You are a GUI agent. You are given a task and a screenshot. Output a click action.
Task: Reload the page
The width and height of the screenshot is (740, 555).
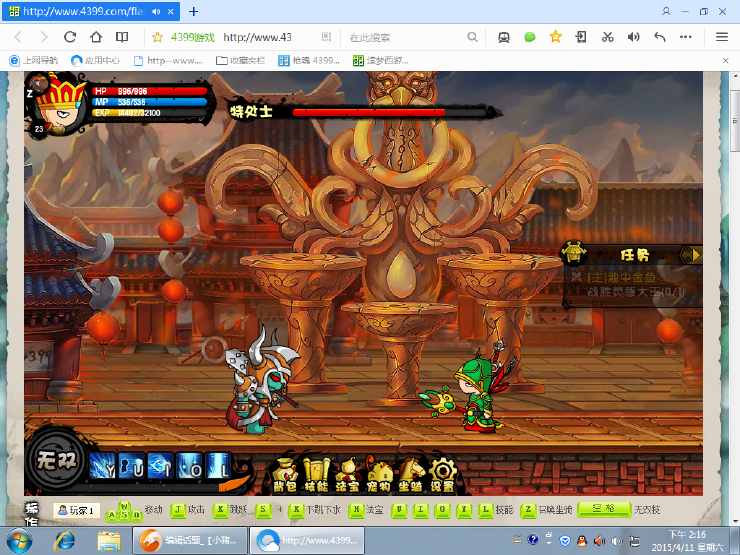click(70, 37)
